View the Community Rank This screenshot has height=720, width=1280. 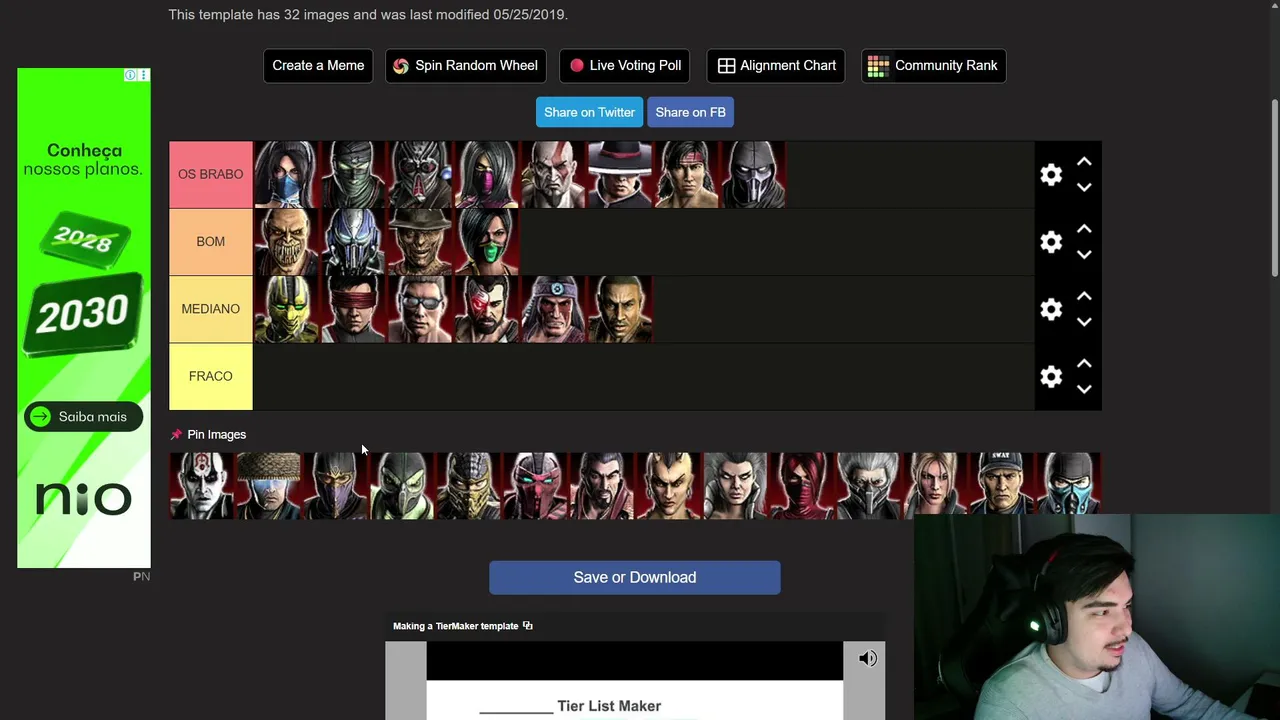934,66
